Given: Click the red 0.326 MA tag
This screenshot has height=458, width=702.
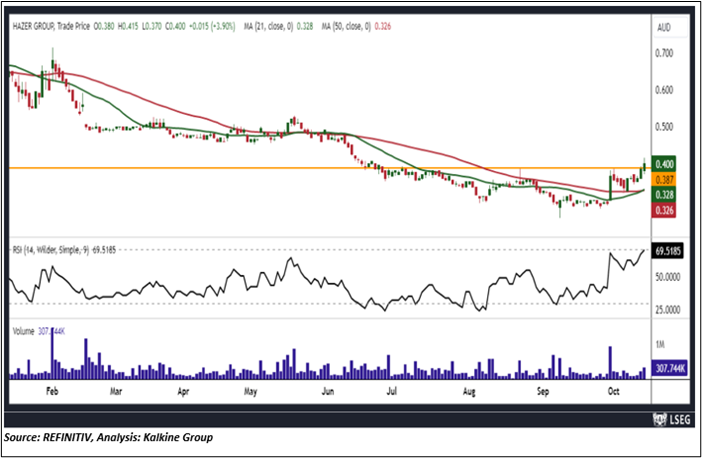Looking at the screenshot, I should click(663, 210).
